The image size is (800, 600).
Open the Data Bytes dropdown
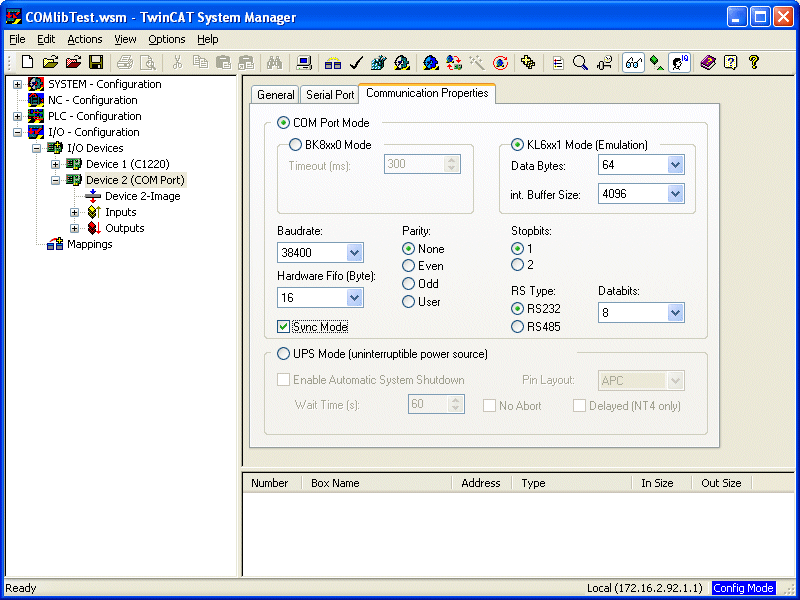tap(675, 165)
